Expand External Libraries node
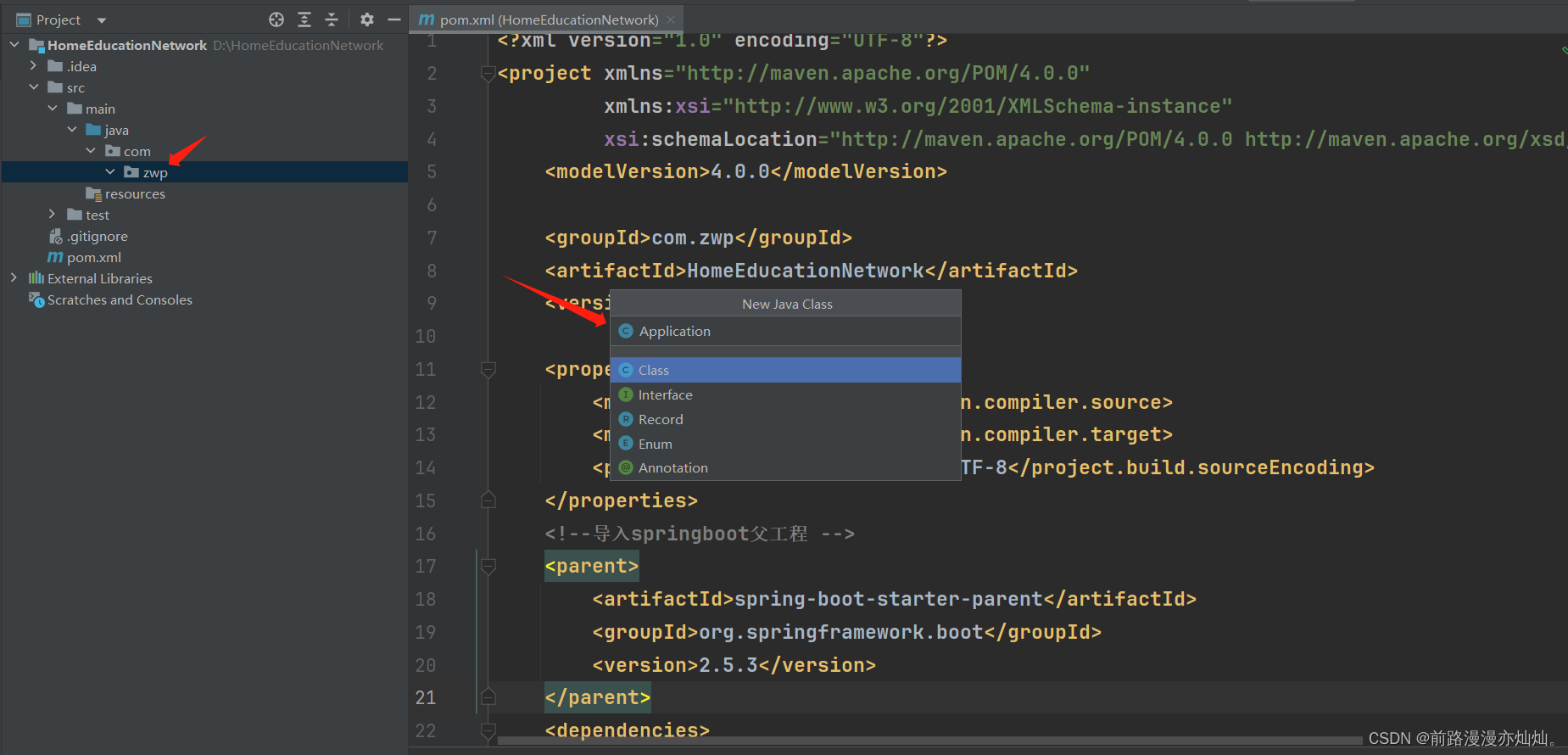 14,277
